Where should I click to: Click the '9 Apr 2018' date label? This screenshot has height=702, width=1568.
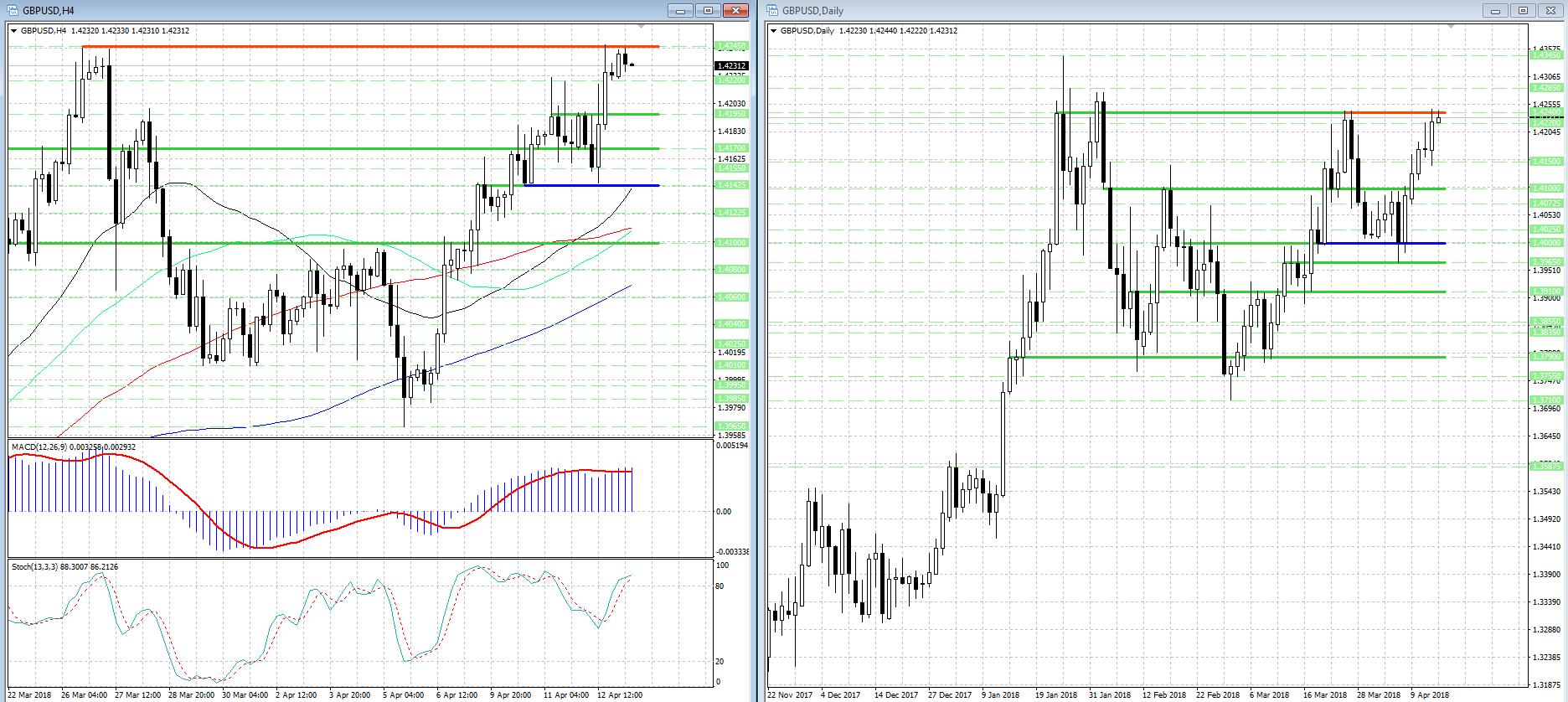(1430, 694)
